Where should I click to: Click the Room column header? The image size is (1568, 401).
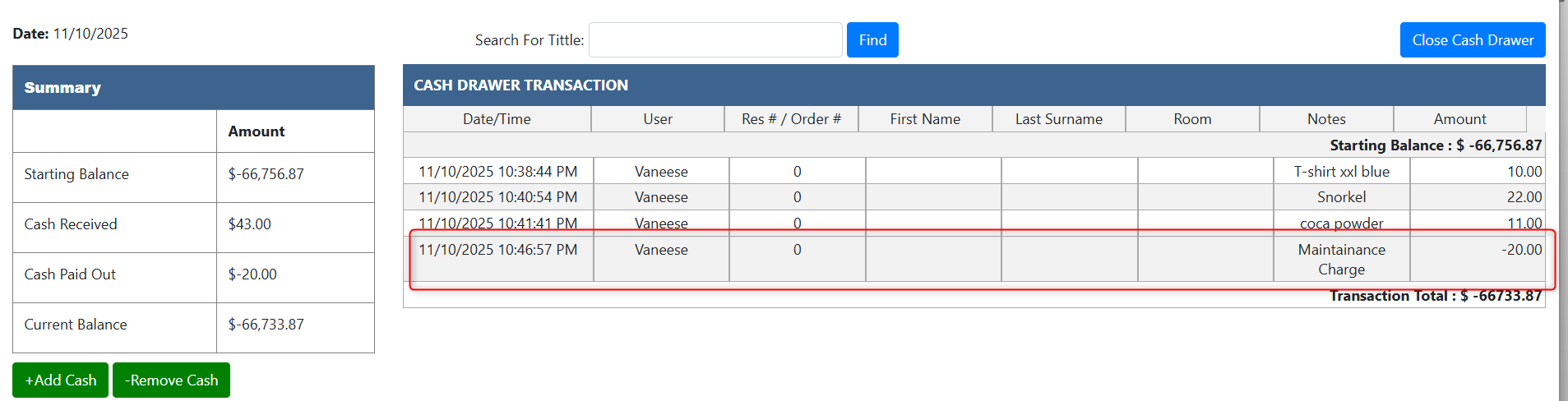tap(1192, 119)
